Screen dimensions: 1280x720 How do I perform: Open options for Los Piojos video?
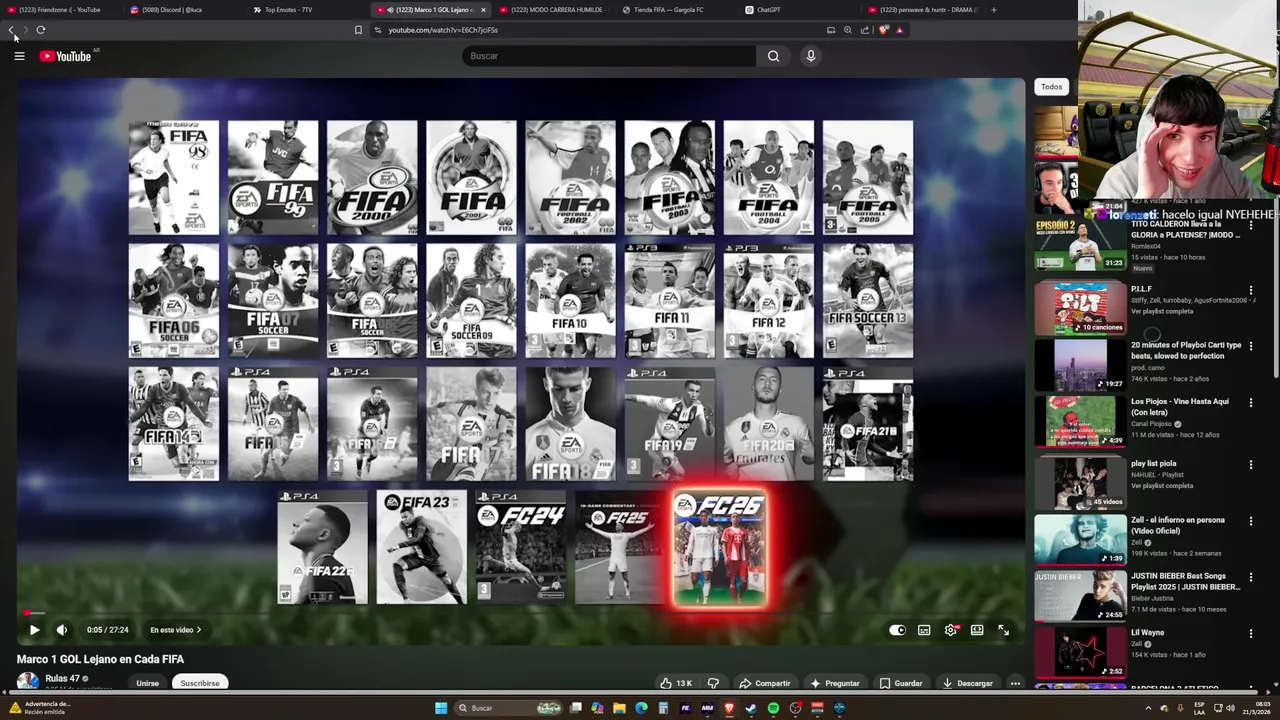click(1251, 402)
